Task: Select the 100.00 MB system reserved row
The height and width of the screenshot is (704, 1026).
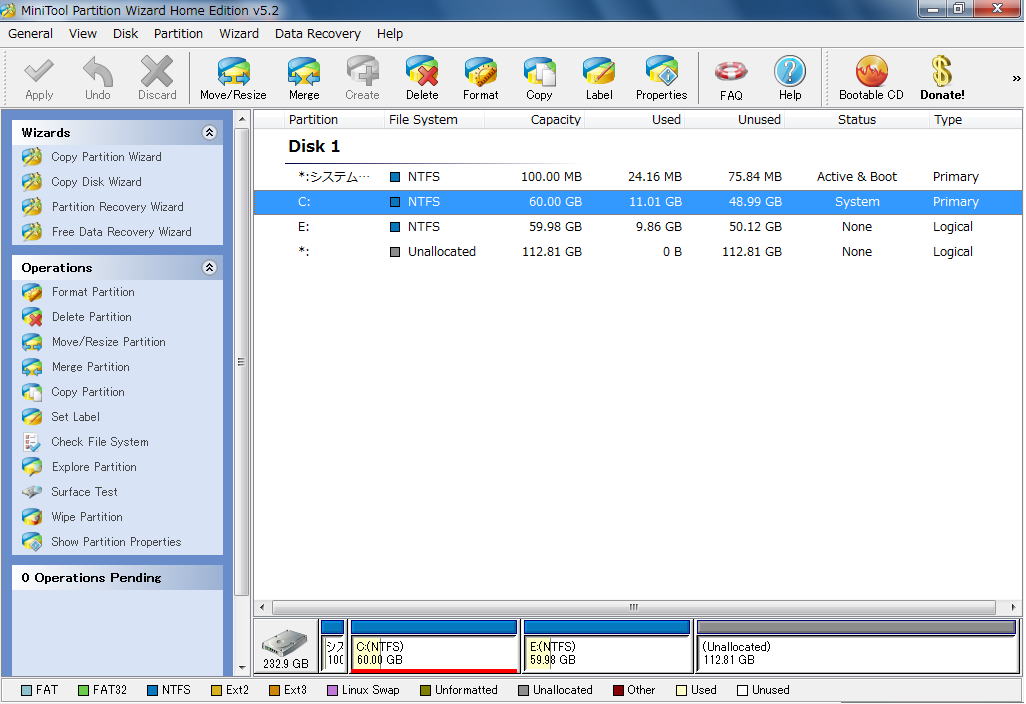Action: [638, 177]
